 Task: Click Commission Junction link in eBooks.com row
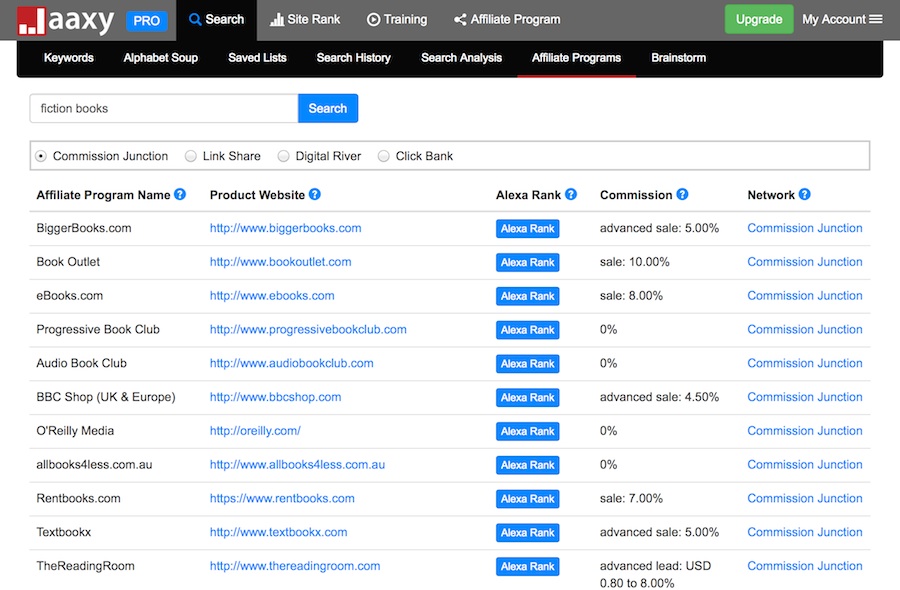click(805, 296)
